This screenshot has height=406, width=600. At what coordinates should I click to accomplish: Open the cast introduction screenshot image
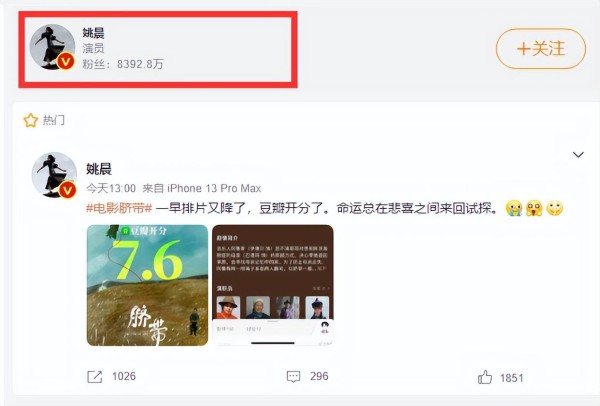[x=273, y=285]
